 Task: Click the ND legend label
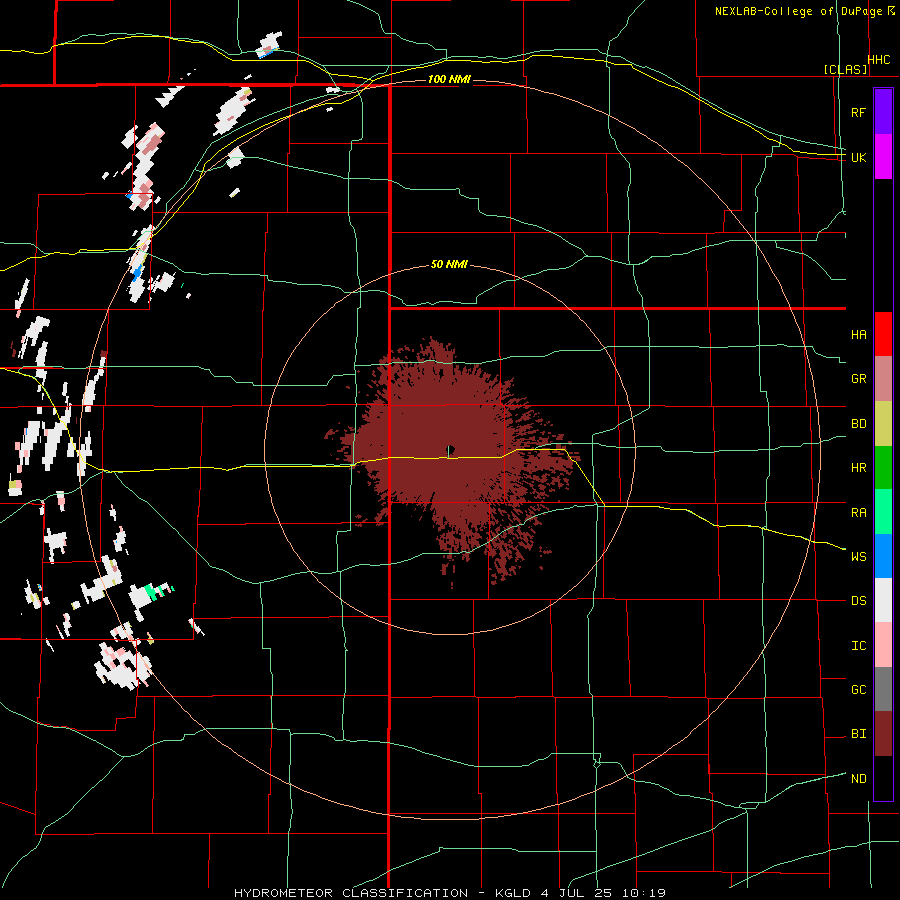pyautogui.click(x=858, y=779)
